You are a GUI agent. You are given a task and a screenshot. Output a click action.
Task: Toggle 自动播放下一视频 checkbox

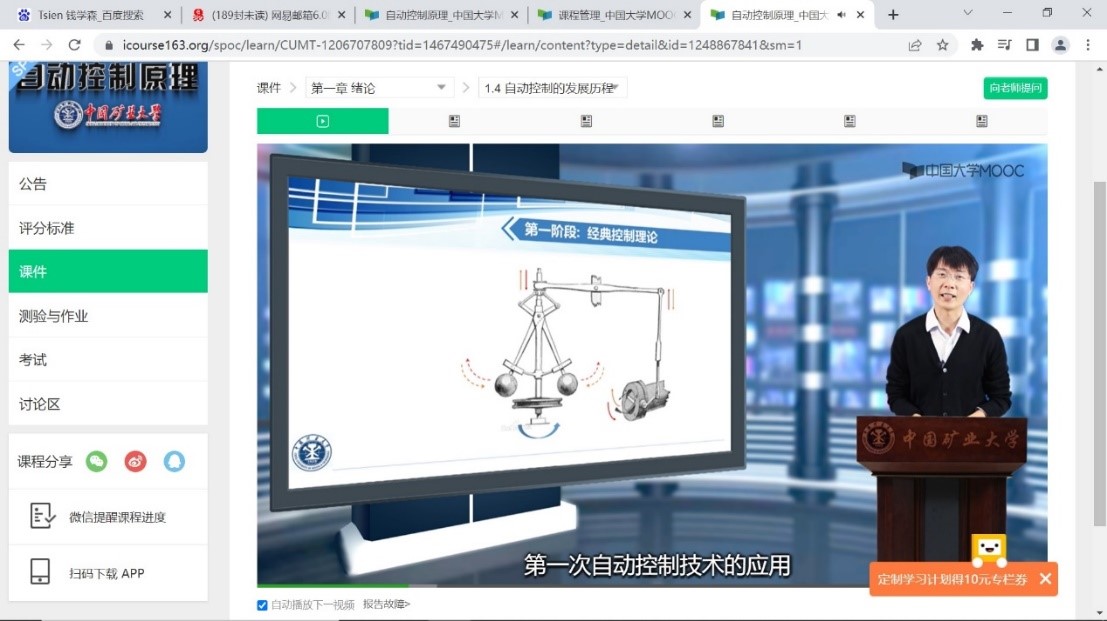pyautogui.click(x=263, y=605)
